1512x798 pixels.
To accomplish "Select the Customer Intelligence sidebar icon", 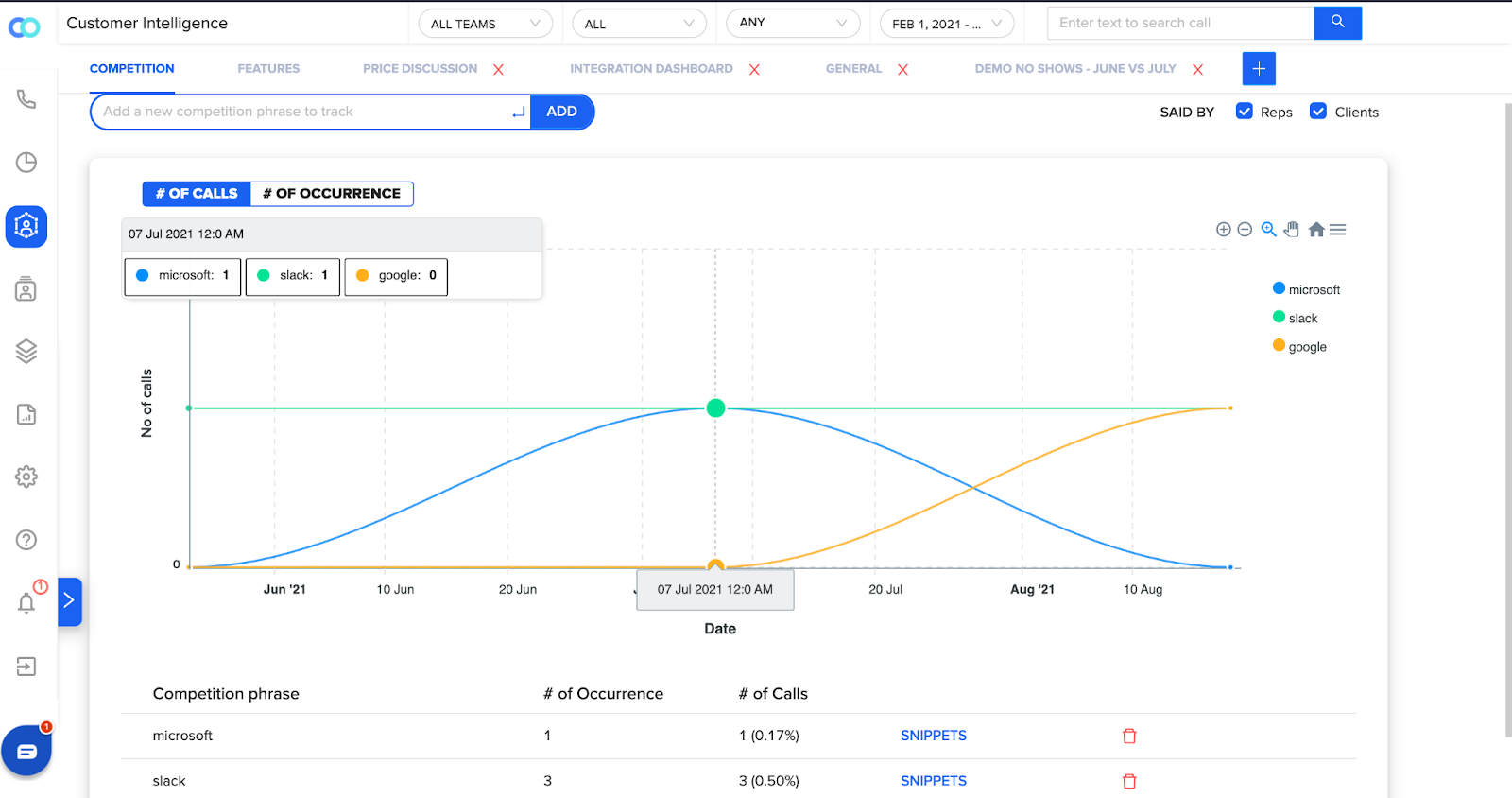I will tap(26, 227).
